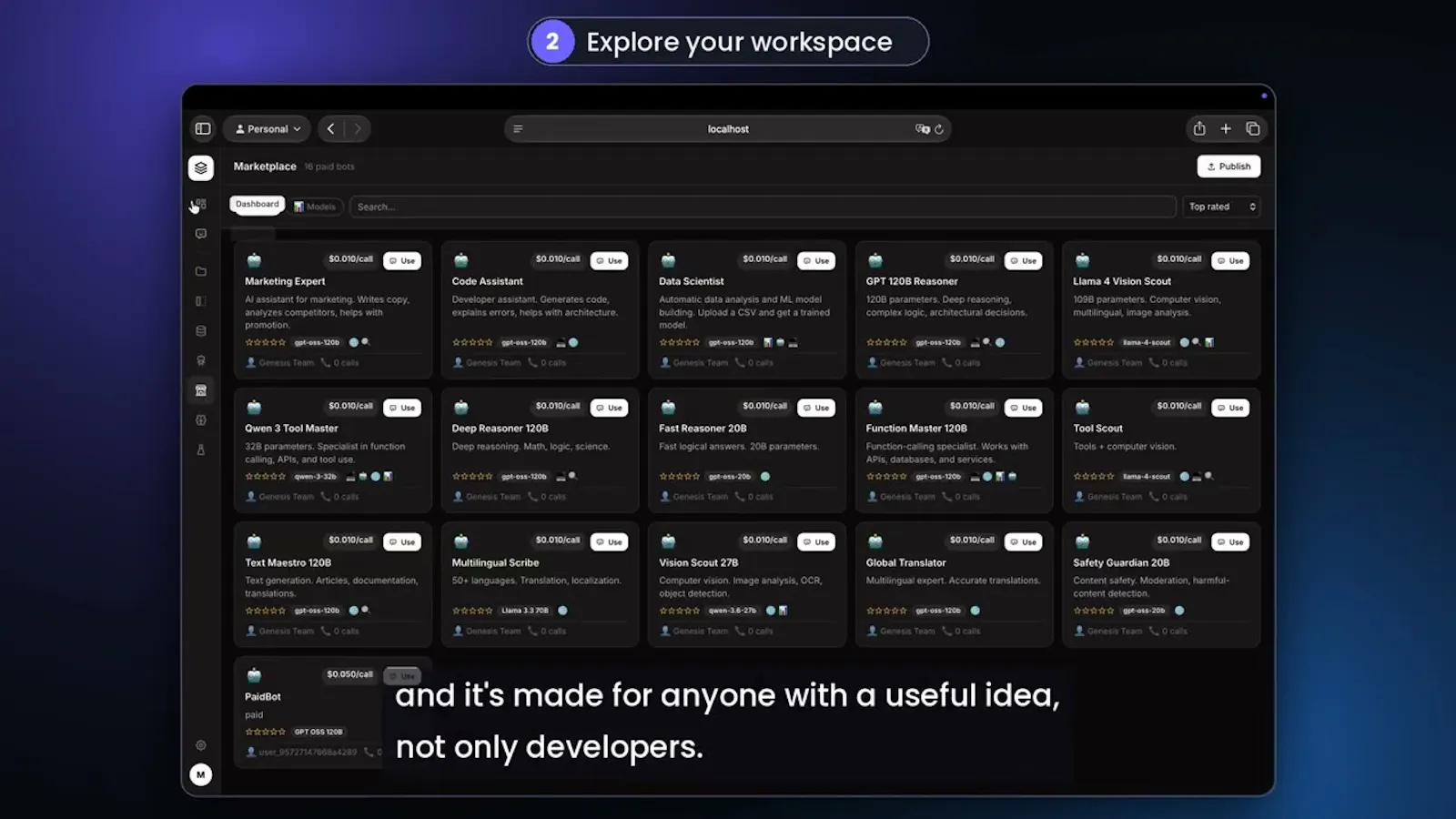Toggle the browser sidebar panel icon
Viewport: 1456px width, 819px height.
tap(203, 129)
